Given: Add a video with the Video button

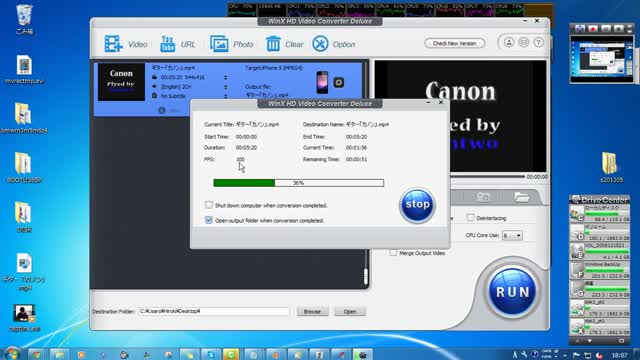Looking at the screenshot, I should point(125,44).
